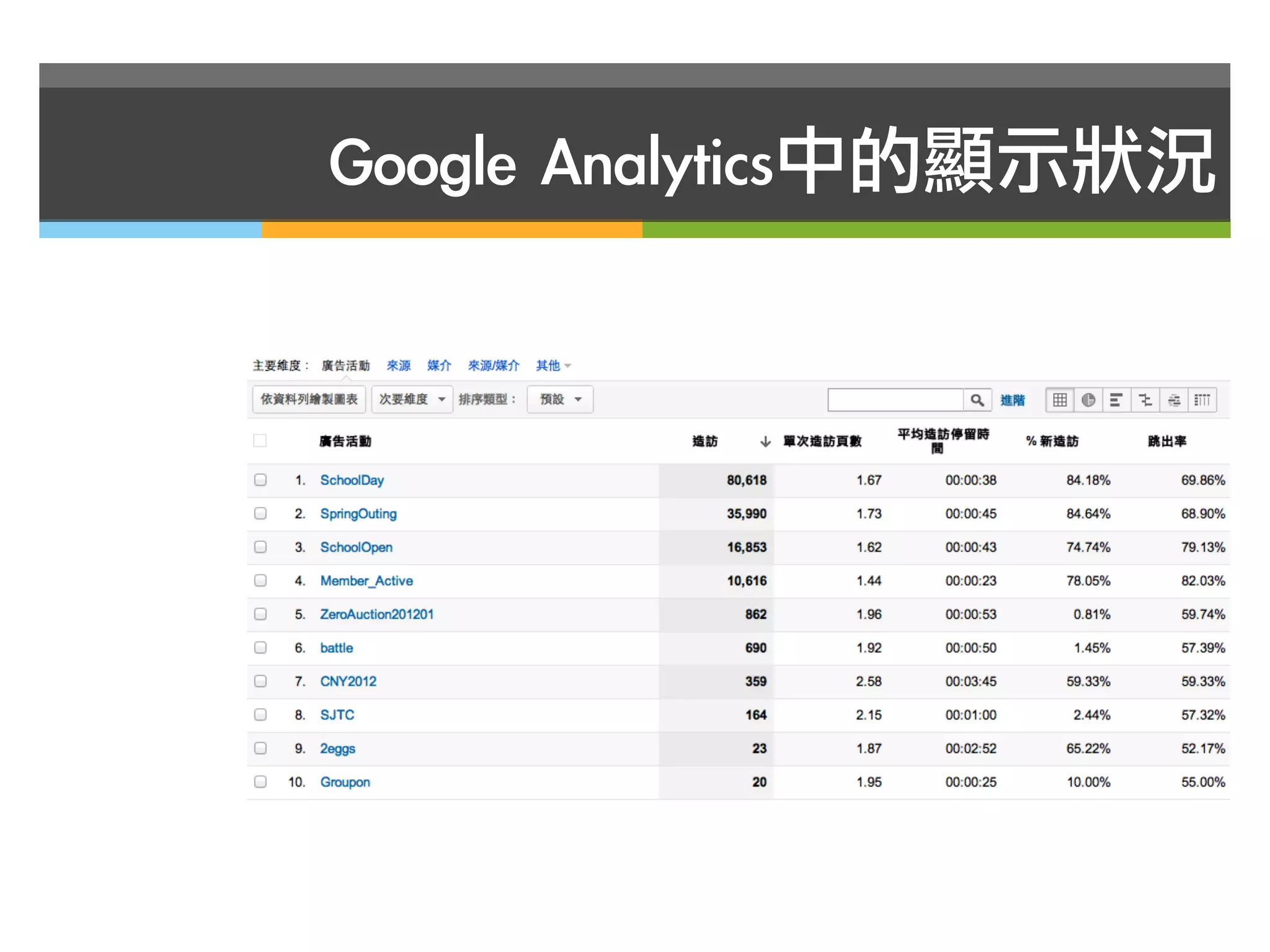Select the 來源 primary dimension
The width and height of the screenshot is (1270, 952).
click(399, 366)
